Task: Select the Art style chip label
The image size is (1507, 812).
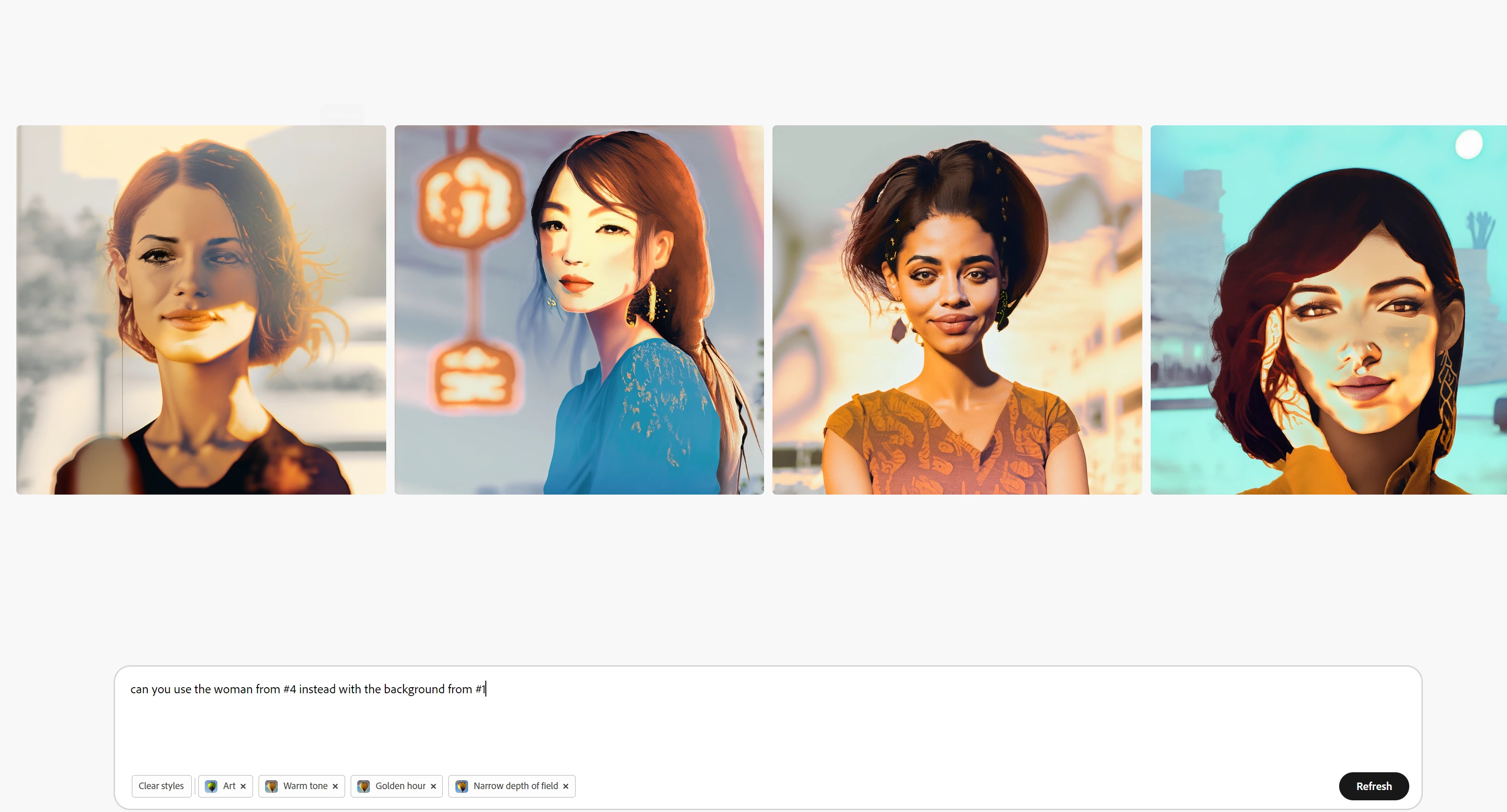Action: (229, 786)
